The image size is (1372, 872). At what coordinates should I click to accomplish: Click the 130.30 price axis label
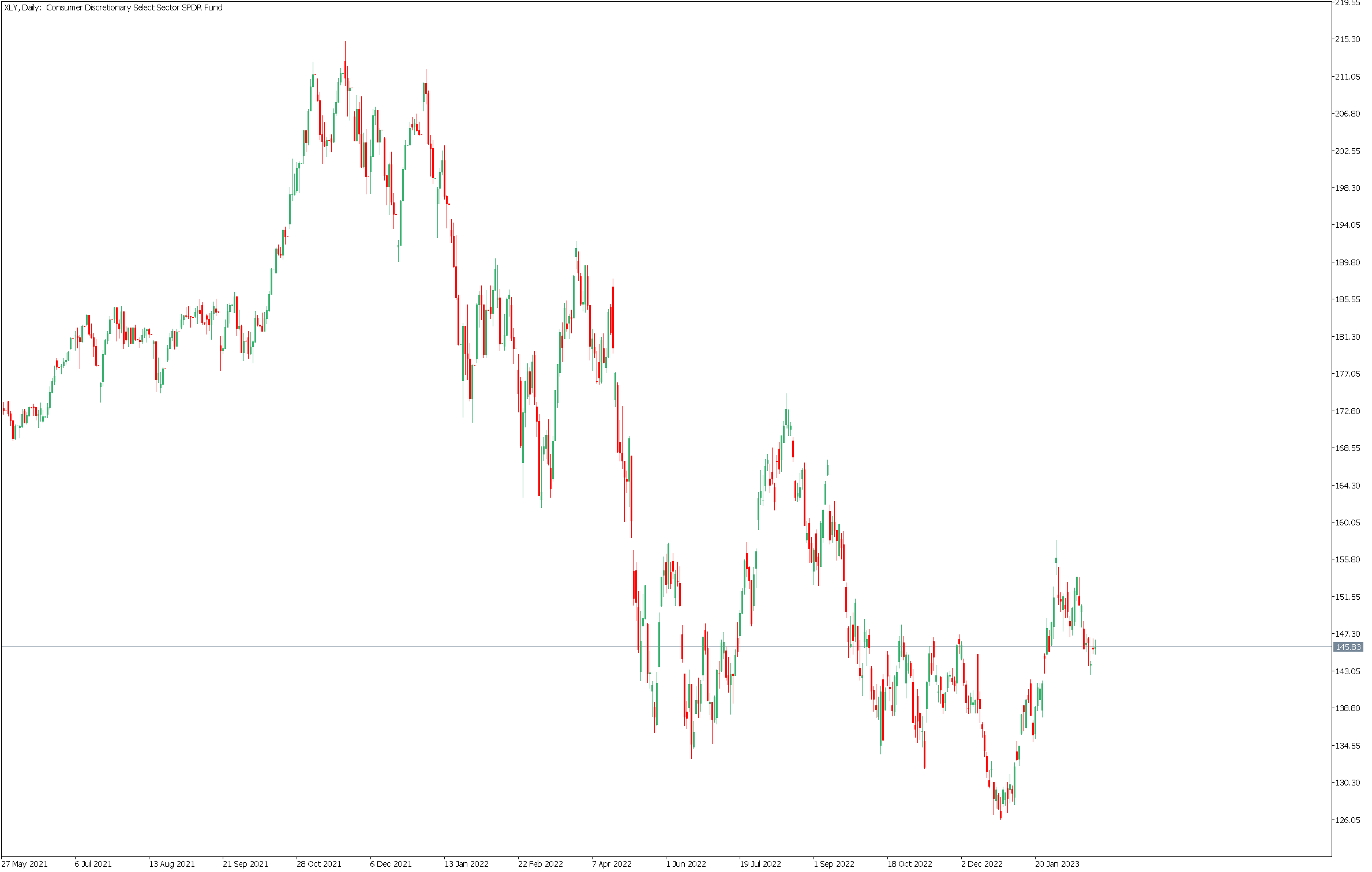click(x=1348, y=783)
